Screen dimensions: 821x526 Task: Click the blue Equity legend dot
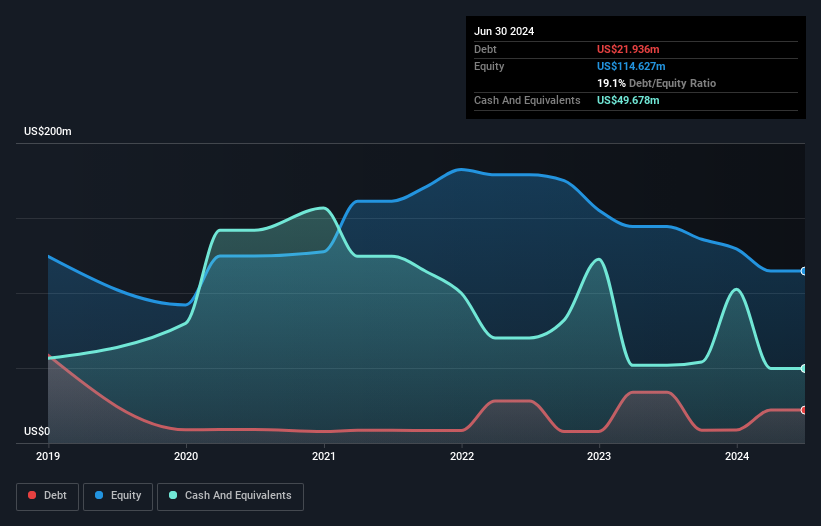[99, 495]
